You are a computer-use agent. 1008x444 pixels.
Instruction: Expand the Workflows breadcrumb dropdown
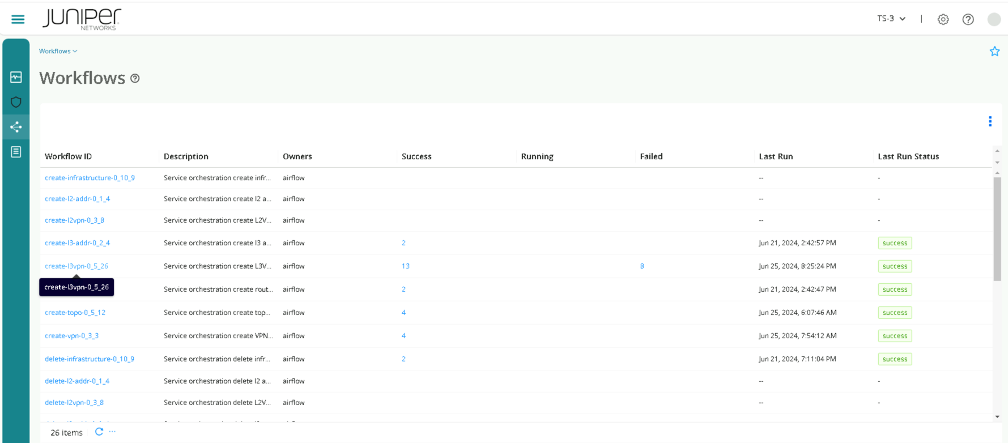58,51
